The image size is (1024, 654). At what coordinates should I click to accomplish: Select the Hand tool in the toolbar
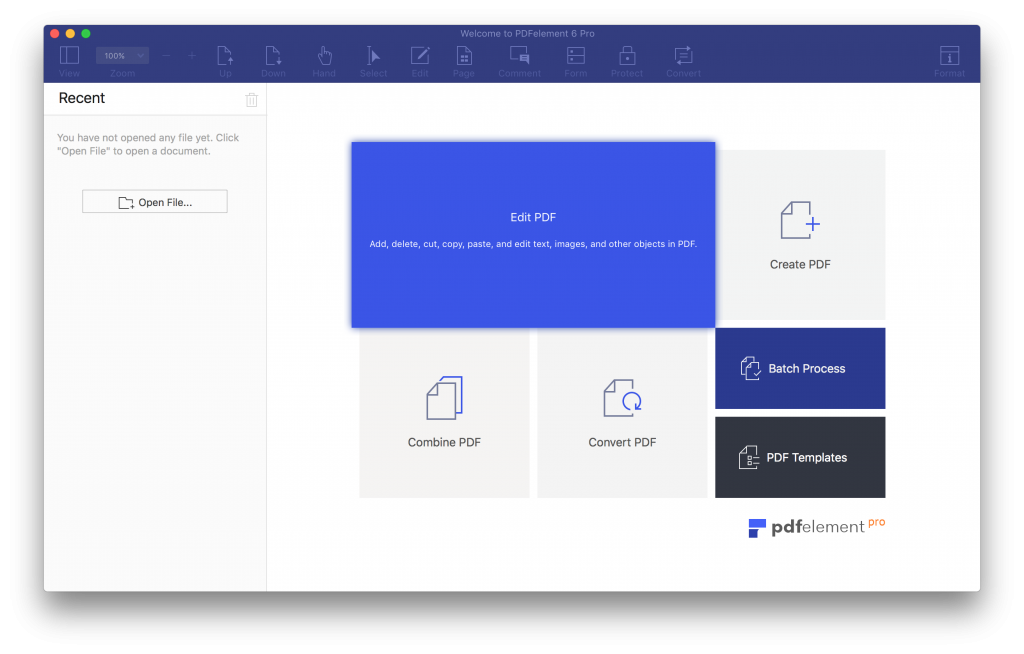coord(324,58)
